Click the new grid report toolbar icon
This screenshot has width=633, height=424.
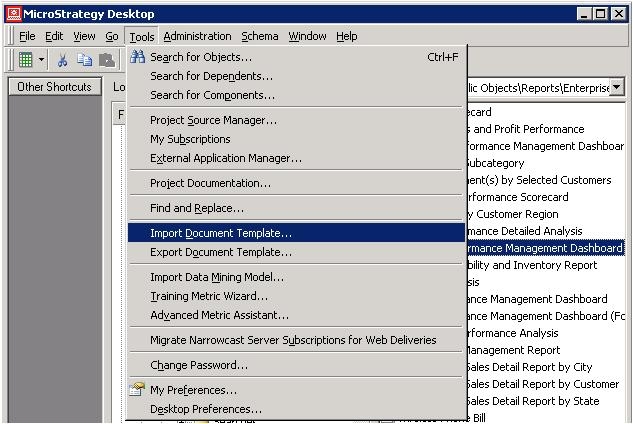tap(25, 60)
